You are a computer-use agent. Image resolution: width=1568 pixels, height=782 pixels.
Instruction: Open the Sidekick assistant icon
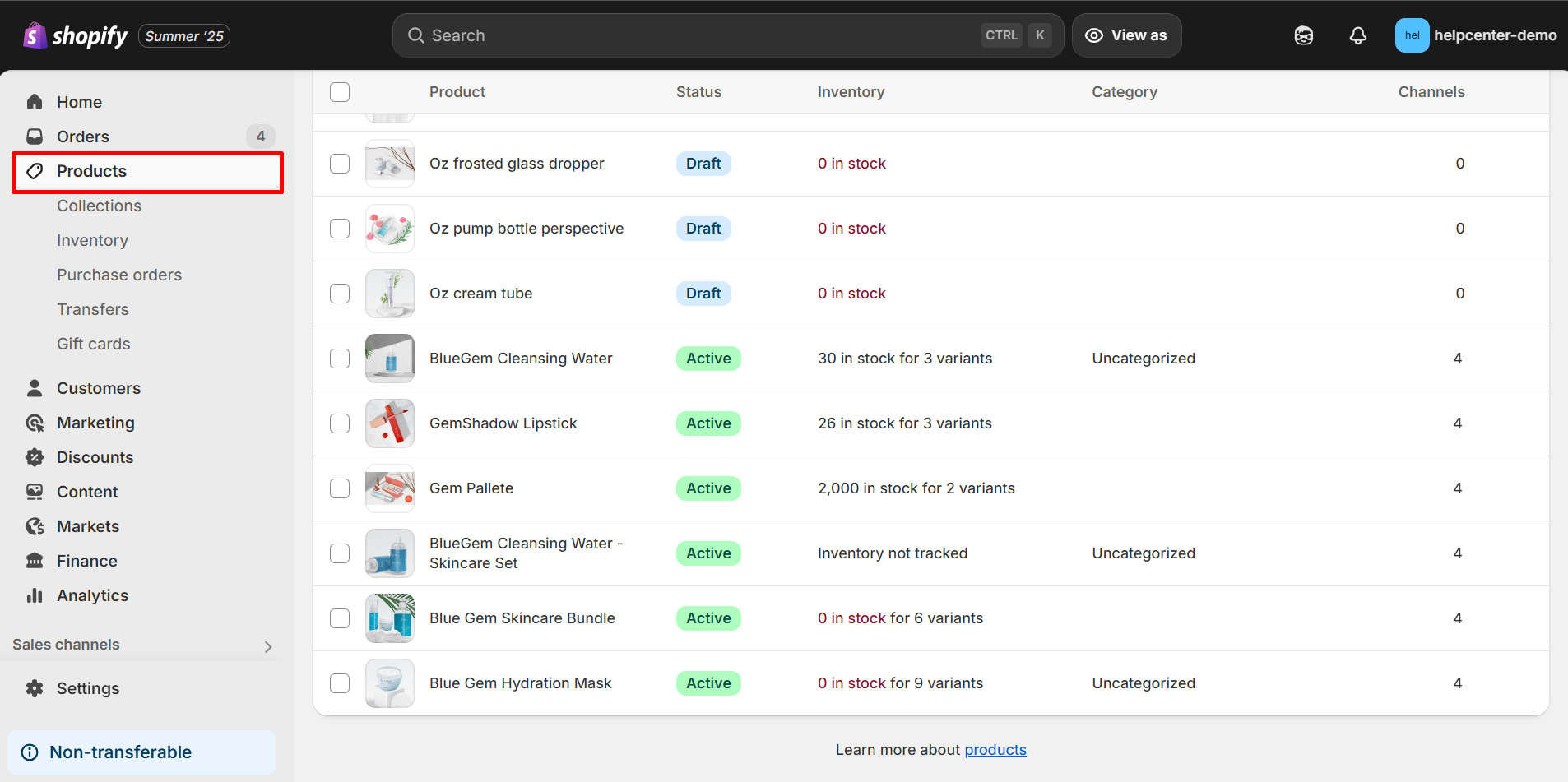[1303, 35]
